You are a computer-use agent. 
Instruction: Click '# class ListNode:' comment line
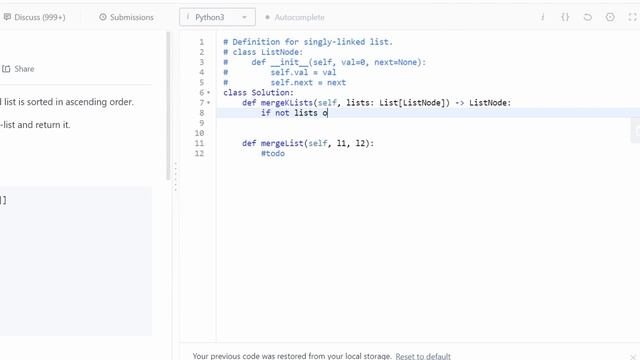point(263,52)
